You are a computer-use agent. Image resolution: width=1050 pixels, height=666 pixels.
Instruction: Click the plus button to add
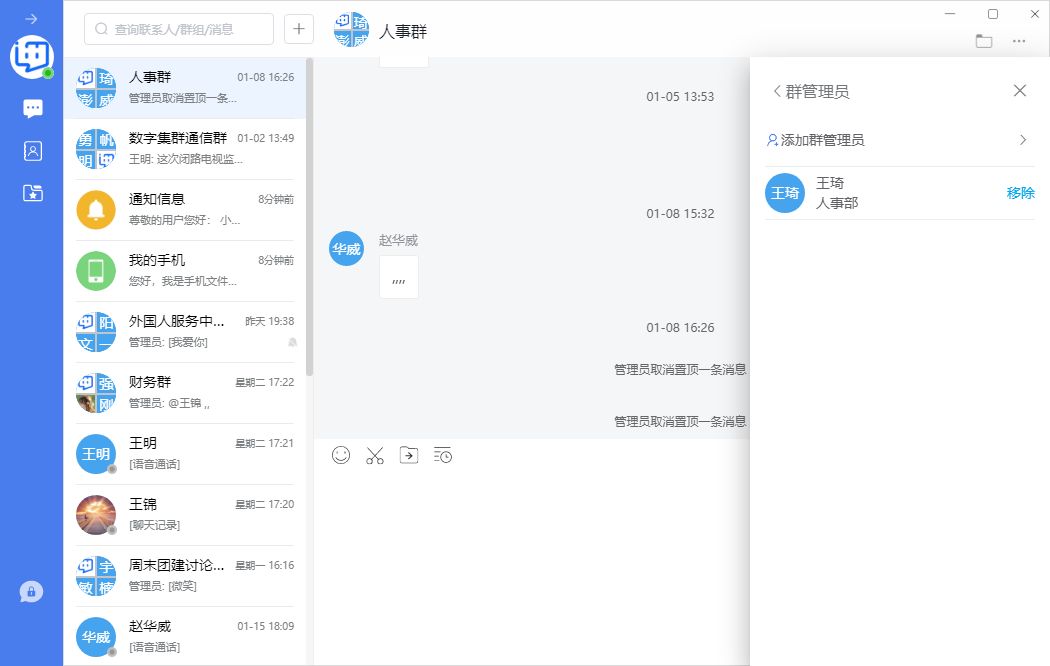click(299, 29)
